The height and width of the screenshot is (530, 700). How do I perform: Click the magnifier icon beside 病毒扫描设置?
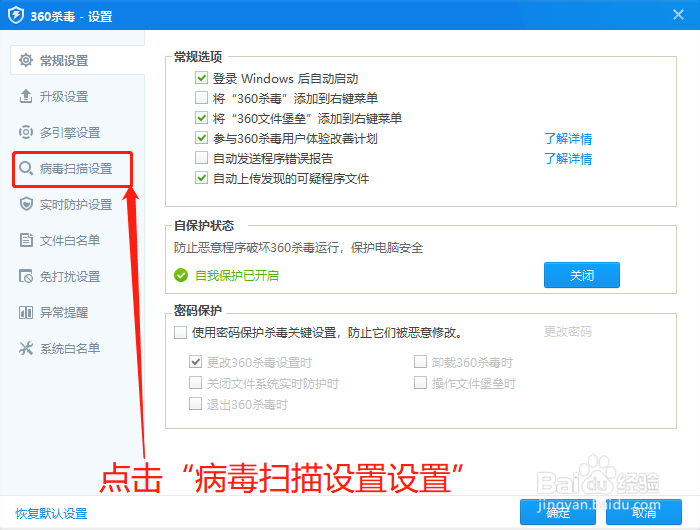coord(26,168)
